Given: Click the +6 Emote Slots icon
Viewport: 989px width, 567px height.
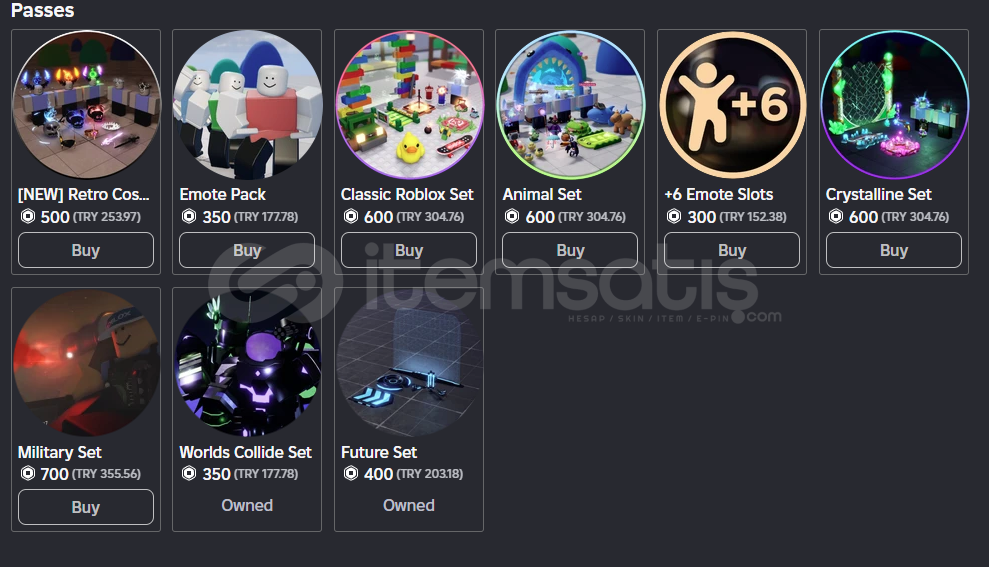Looking at the screenshot, I should pos(732,105).
